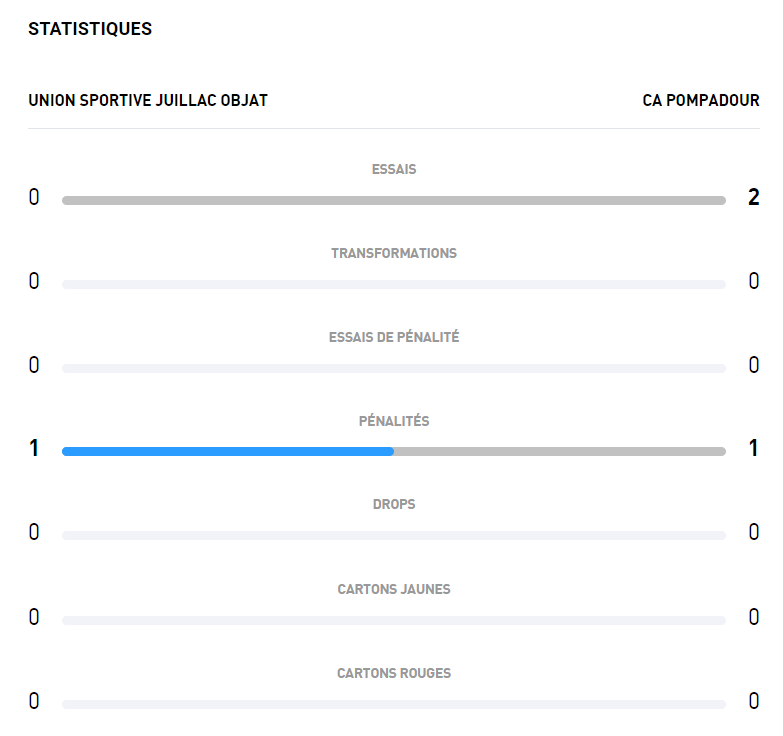The width and height of the screenshot is (783, 736).
Task: Click the empty Transformations bar
Action: point(394,285)
